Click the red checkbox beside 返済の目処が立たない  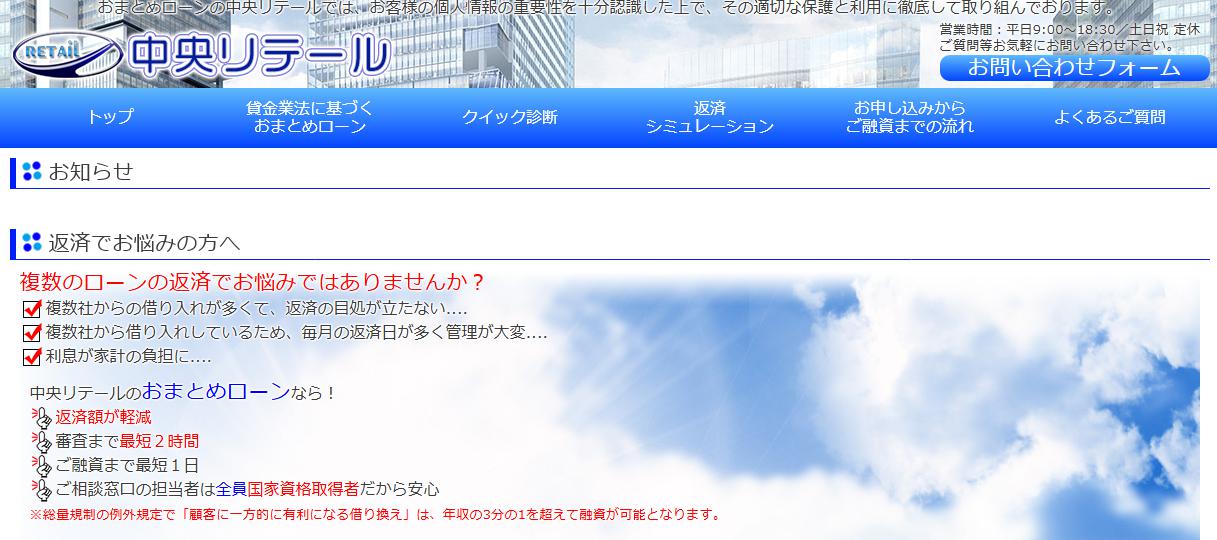point(31,309)
